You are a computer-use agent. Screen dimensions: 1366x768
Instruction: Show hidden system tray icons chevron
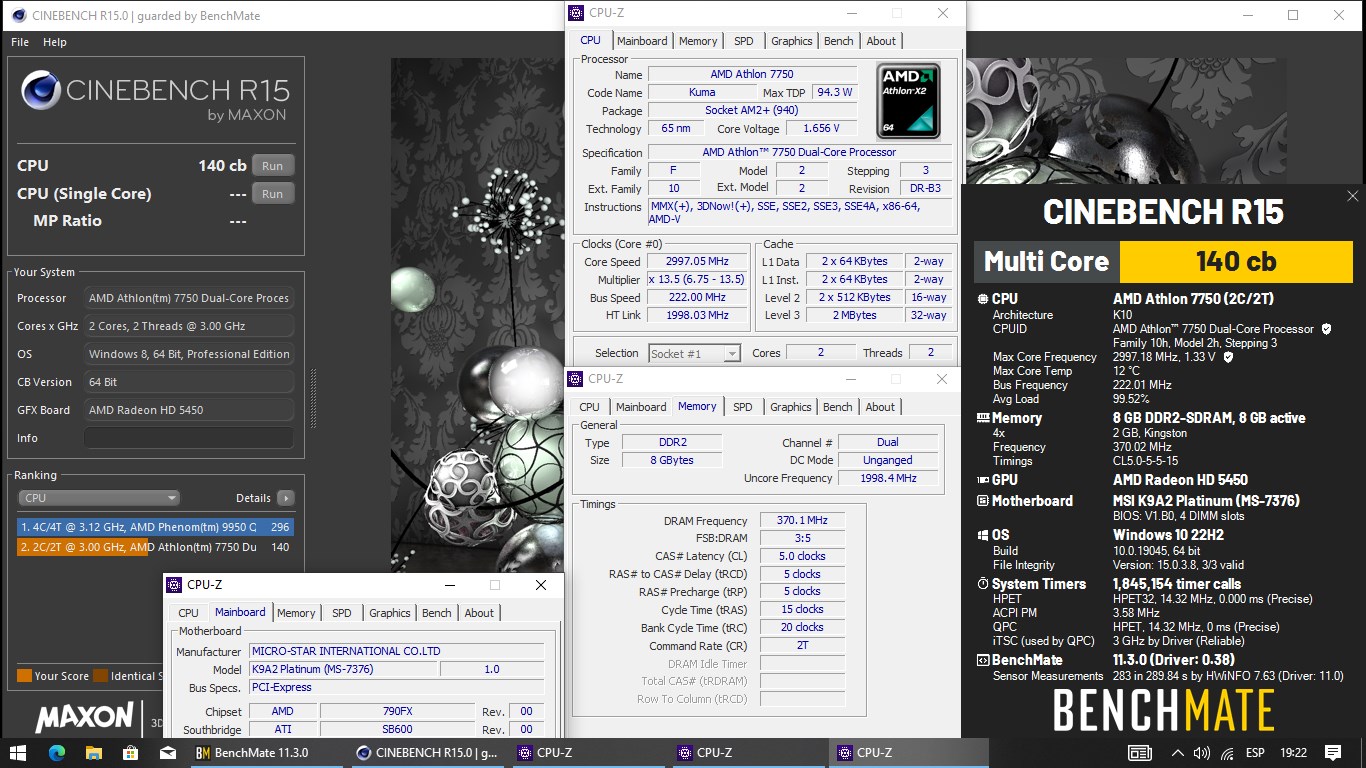point(1177,753)
